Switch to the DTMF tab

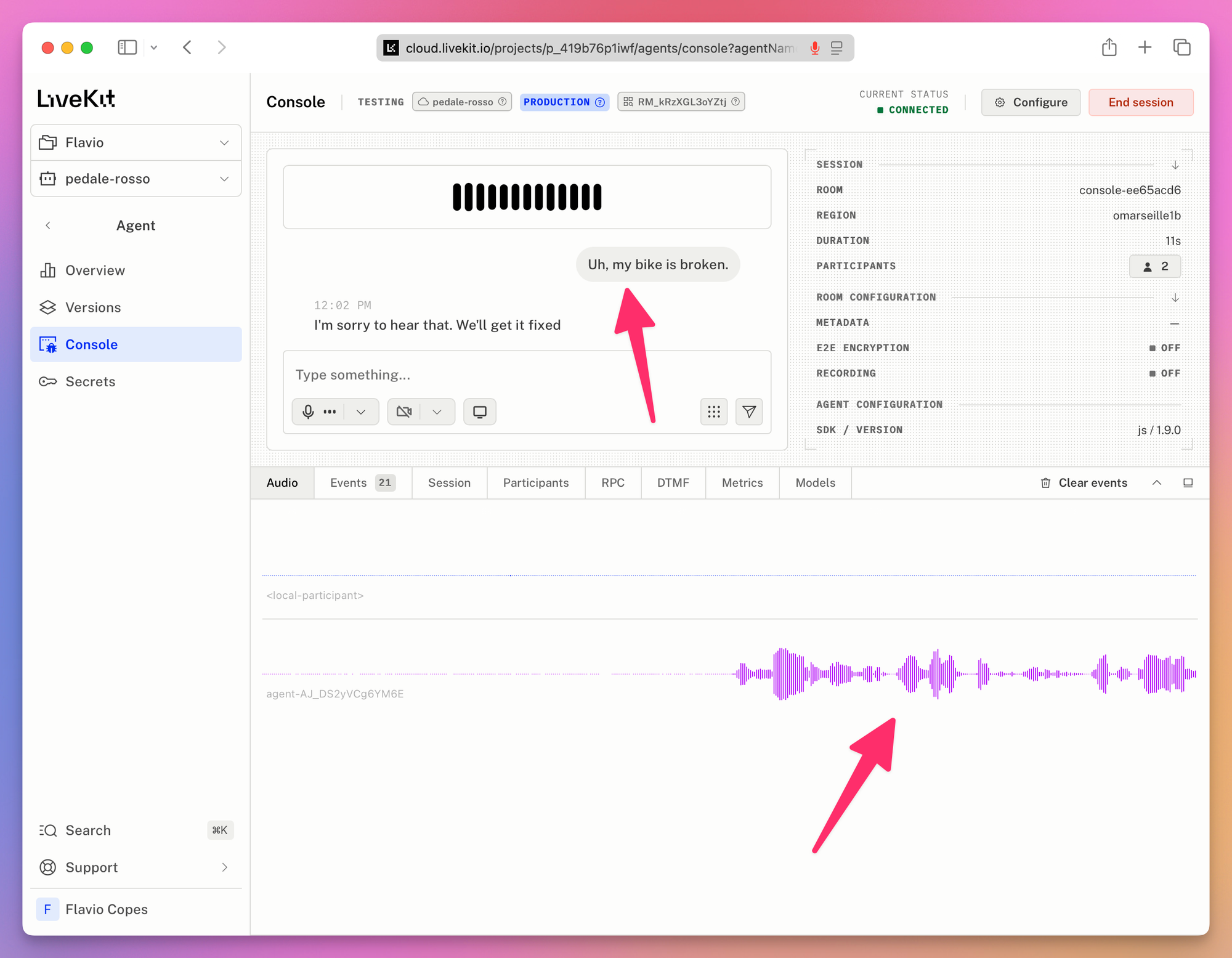pos(673,483)
